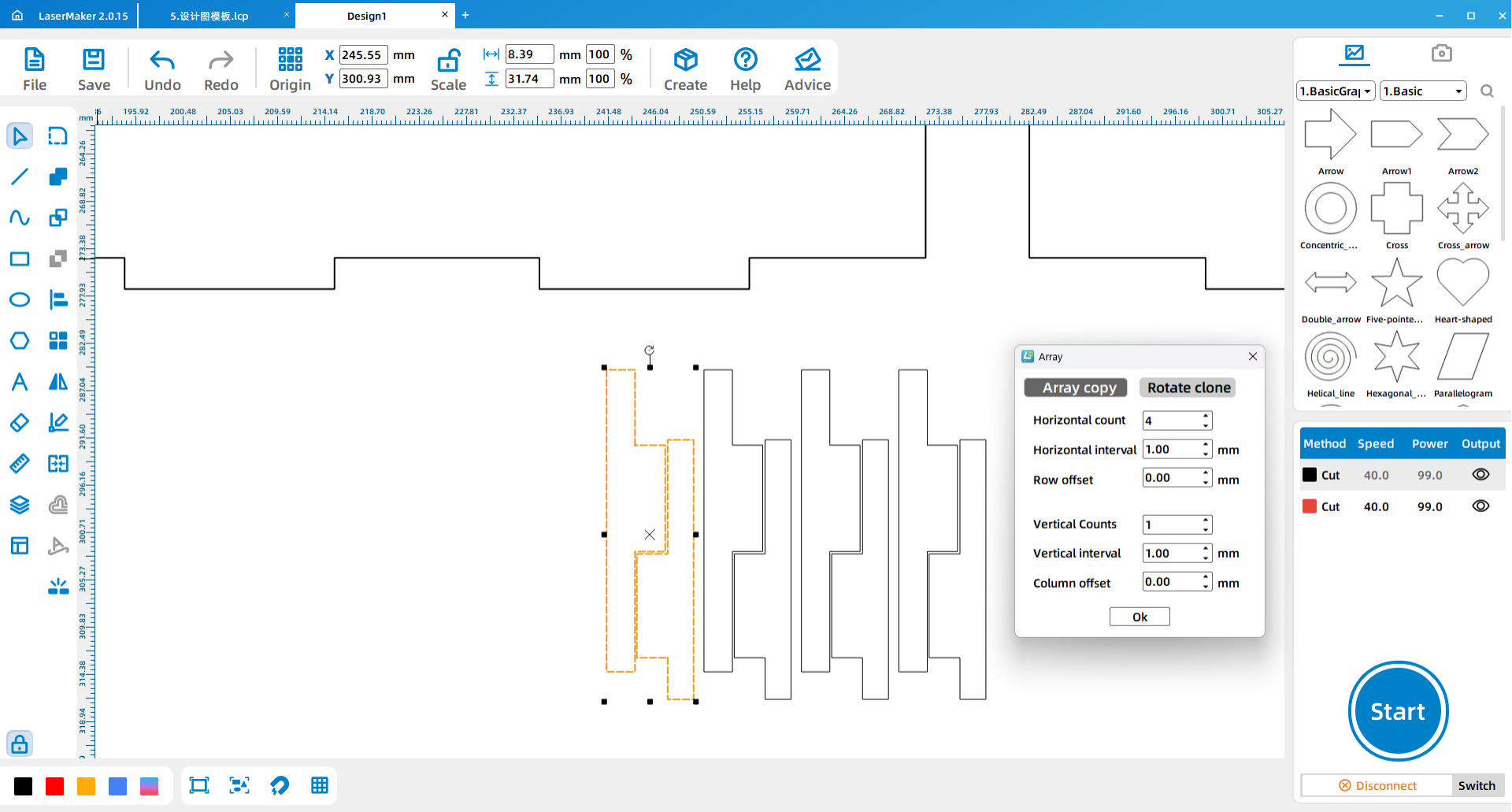
Task: Select the Line drawing tool
Action: coord(20,176)
